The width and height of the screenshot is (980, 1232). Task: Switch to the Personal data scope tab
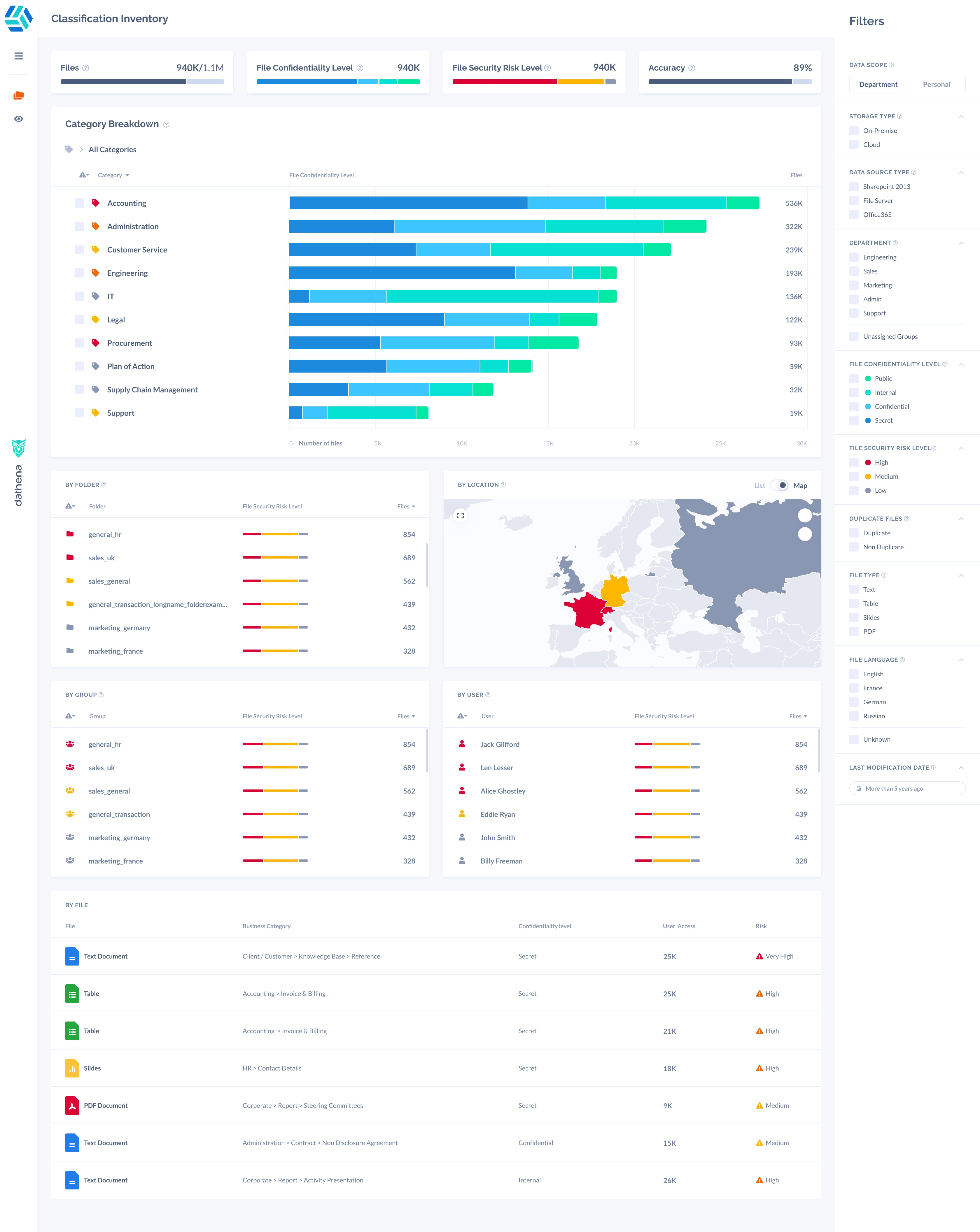tap(936, 85)
